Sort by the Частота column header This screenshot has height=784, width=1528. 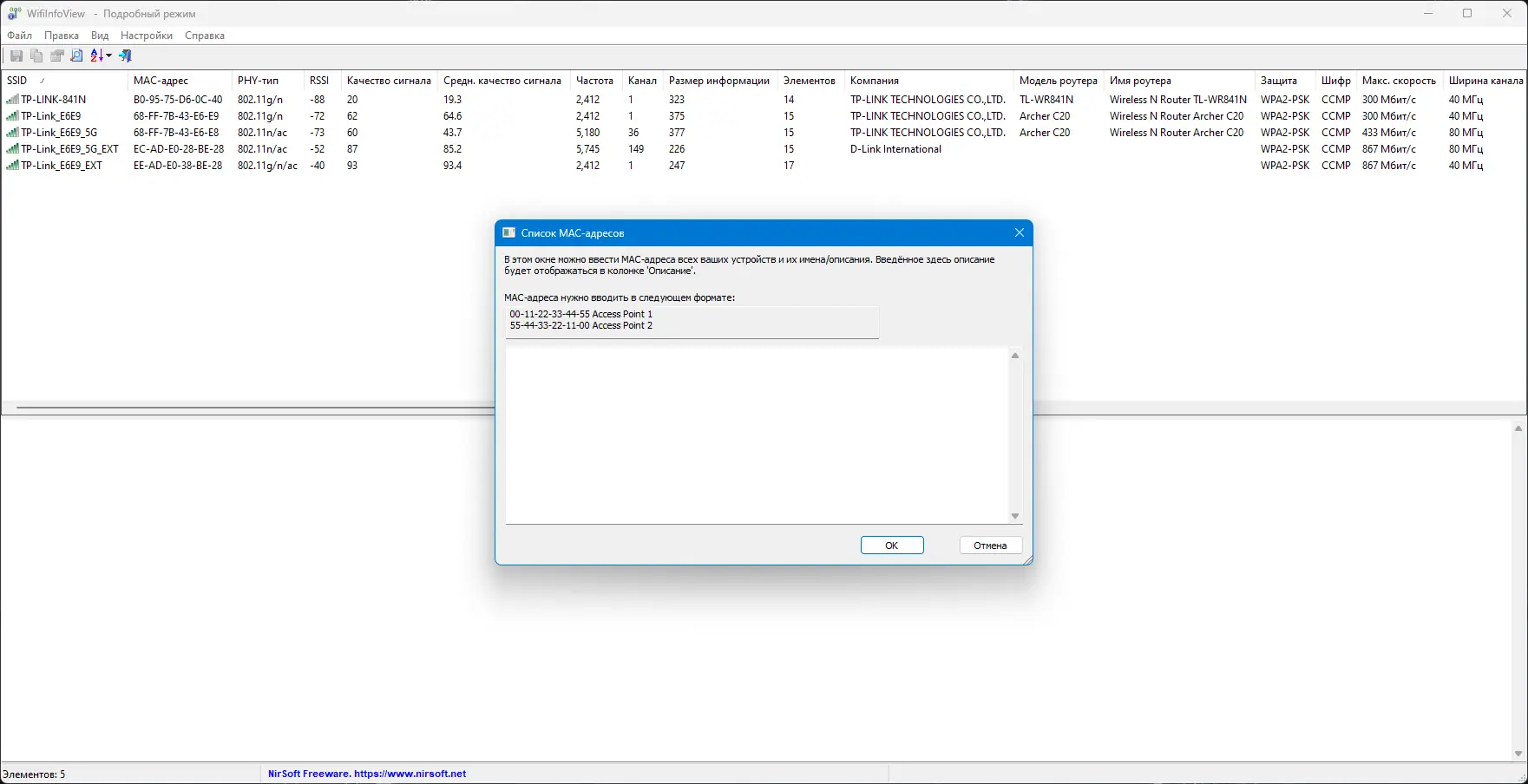pos(596,81)
